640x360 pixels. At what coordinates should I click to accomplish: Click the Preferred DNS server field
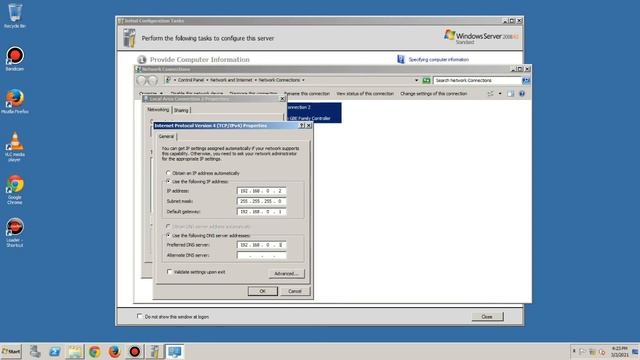point(262,245)
